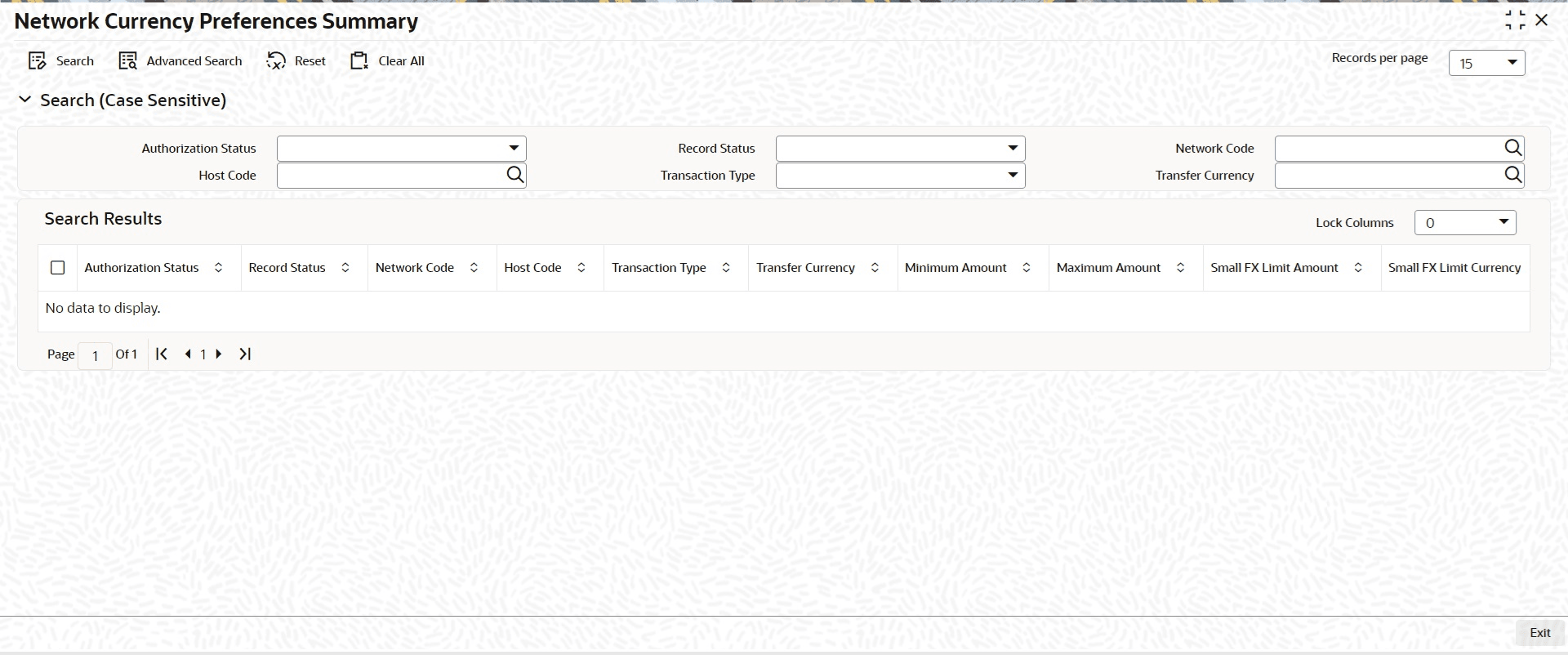Tick the select-all rows checkbox
Image resolution: width=1568 pixels, height=655 pixels.
pos(58,268)
